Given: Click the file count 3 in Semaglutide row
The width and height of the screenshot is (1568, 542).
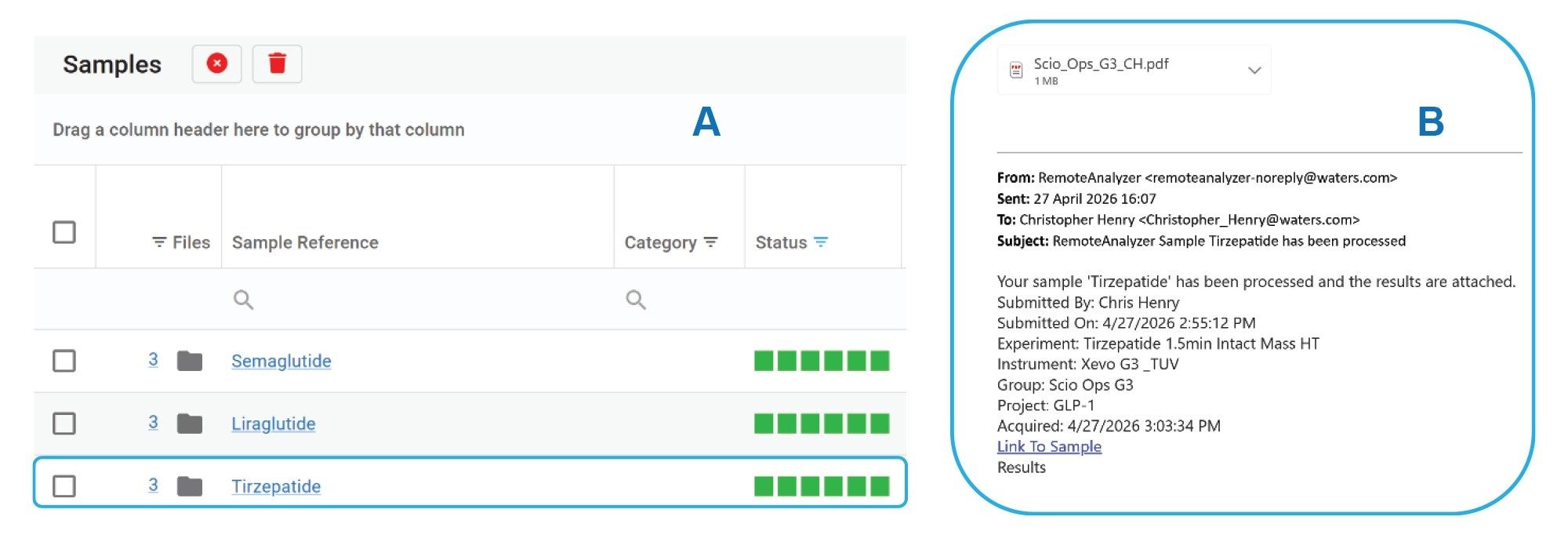Looking at the screenshot, I should 153,359.
